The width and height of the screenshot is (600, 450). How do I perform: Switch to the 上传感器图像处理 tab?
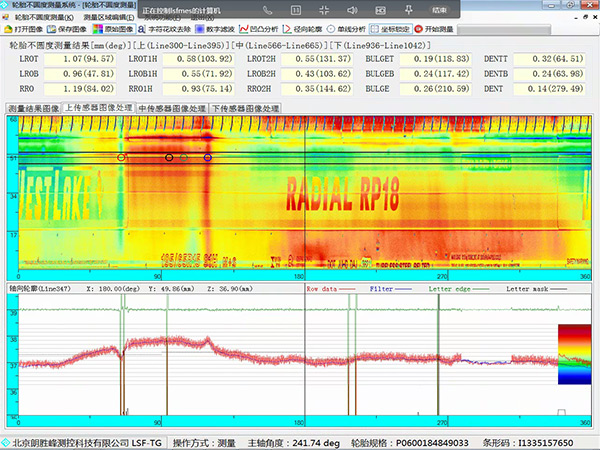click(x=99, y=108)
